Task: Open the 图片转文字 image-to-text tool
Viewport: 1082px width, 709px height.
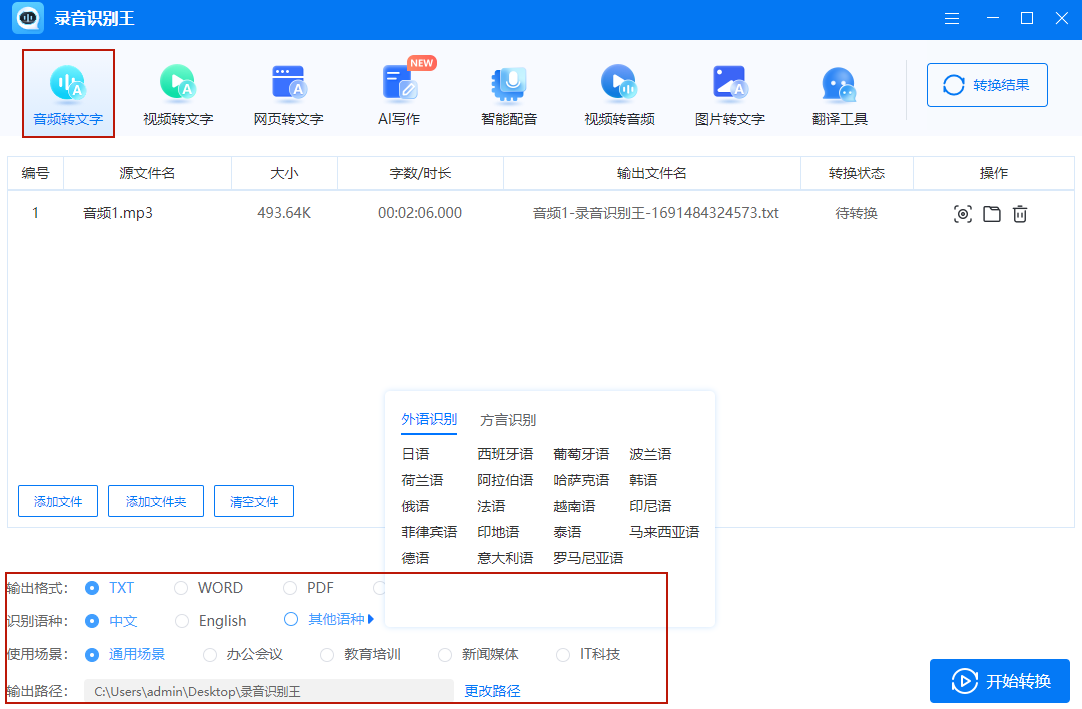Action: [730, 95]
